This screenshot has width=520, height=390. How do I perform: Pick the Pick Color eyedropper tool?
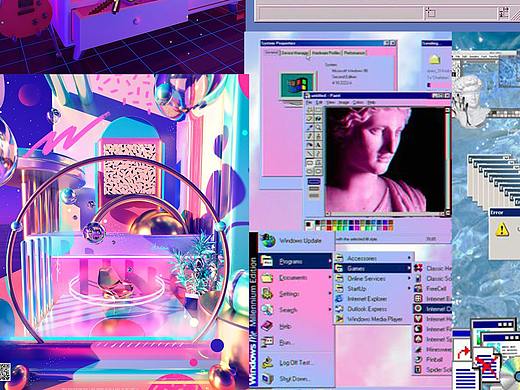point(310,128)
